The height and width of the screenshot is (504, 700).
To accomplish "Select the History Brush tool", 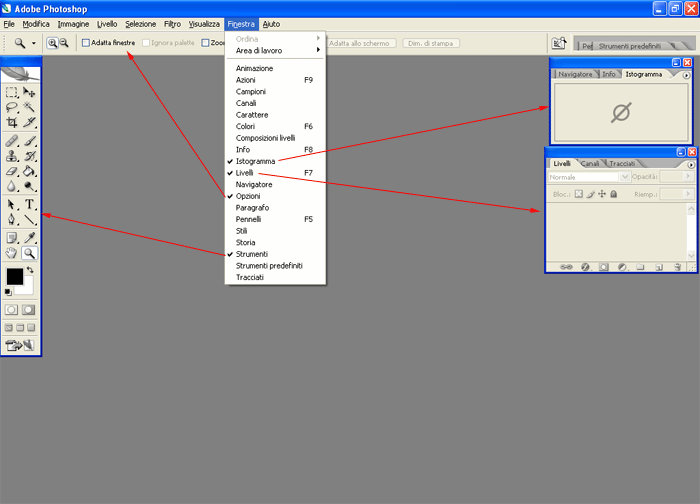I will (29, 156).
